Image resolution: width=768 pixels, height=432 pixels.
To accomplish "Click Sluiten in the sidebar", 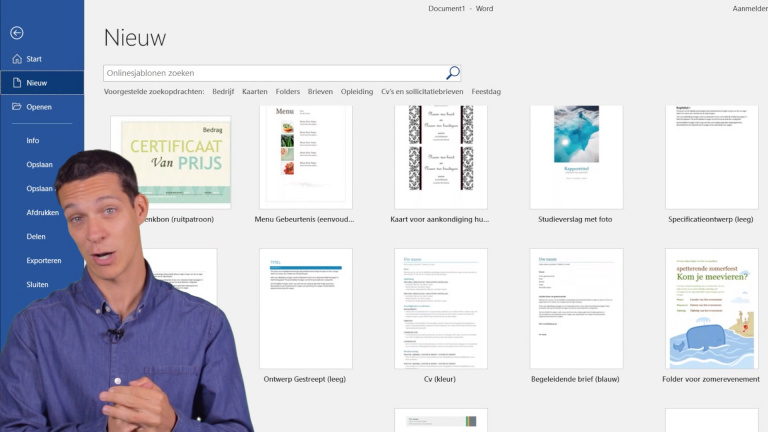I will (x=39, y=285).
